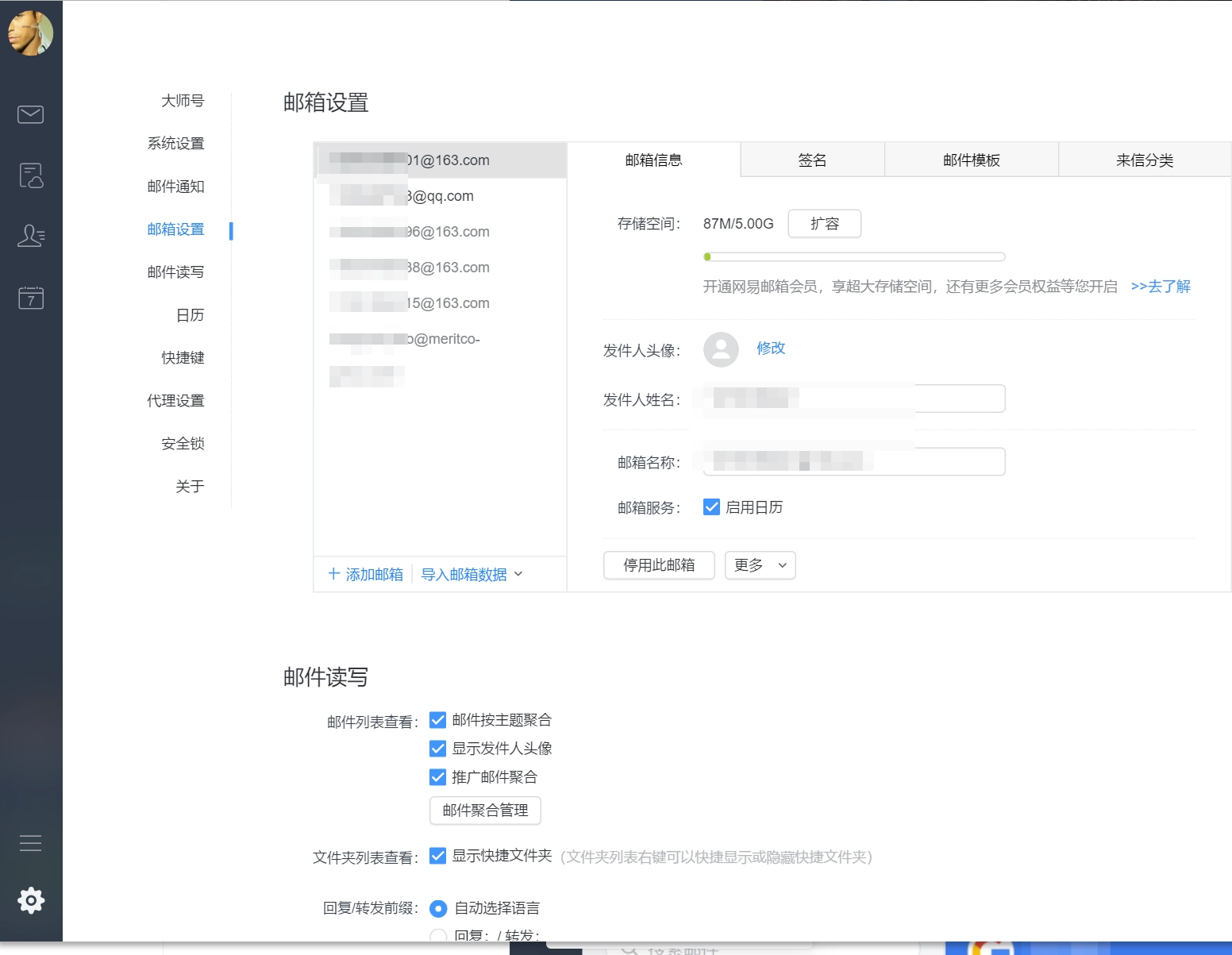Click the storage usage progress bar
1232x955 pixels.
854,256
